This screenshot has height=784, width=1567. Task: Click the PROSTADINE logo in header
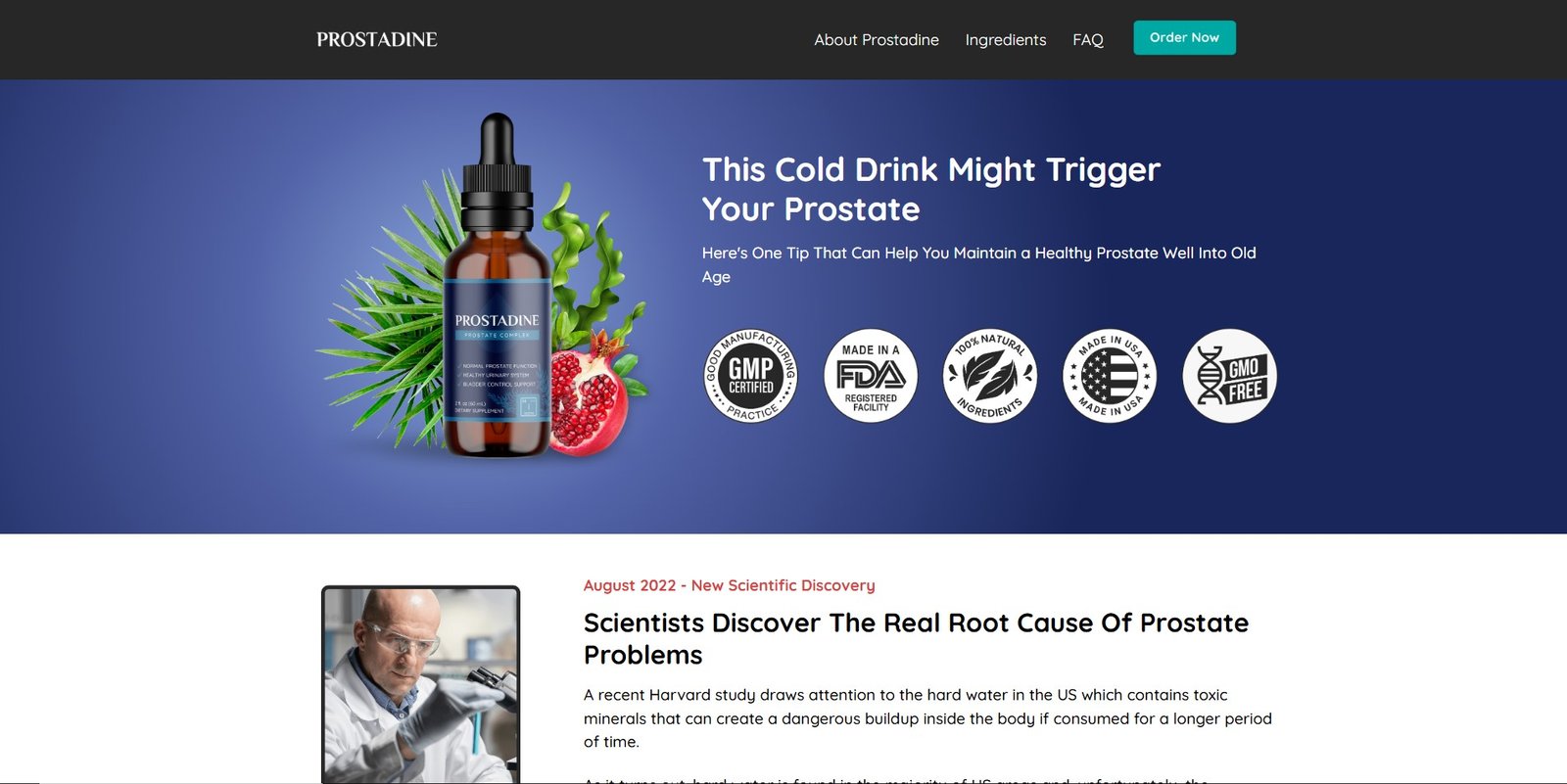[377, 39]
